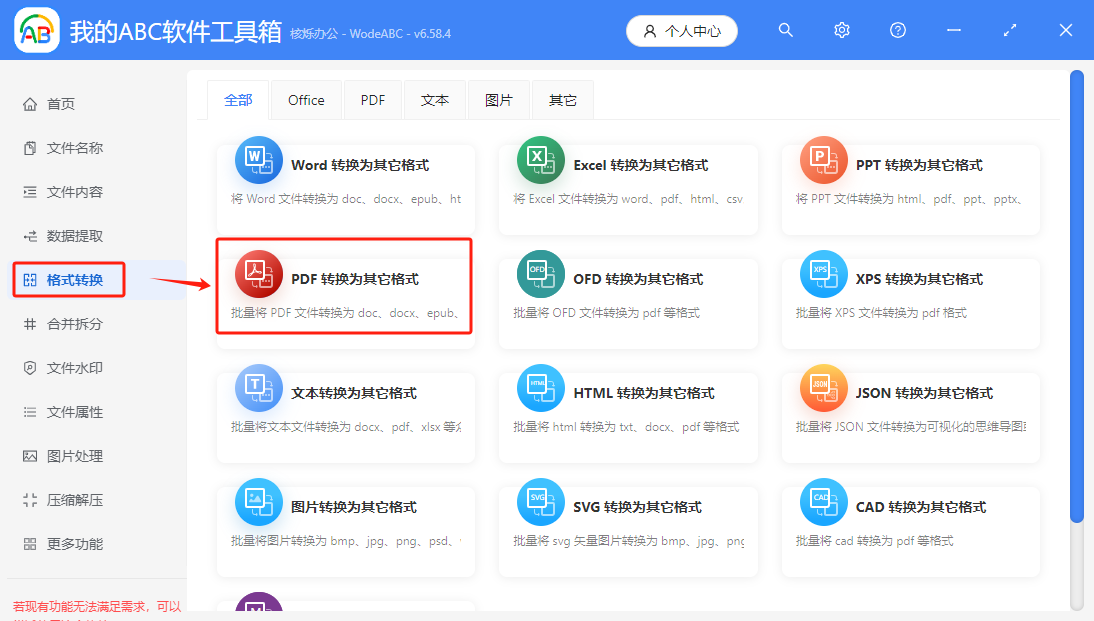Switch to the PDF tab
The width and height of the screenshot is (1094, 621).
tap(372, 99)
